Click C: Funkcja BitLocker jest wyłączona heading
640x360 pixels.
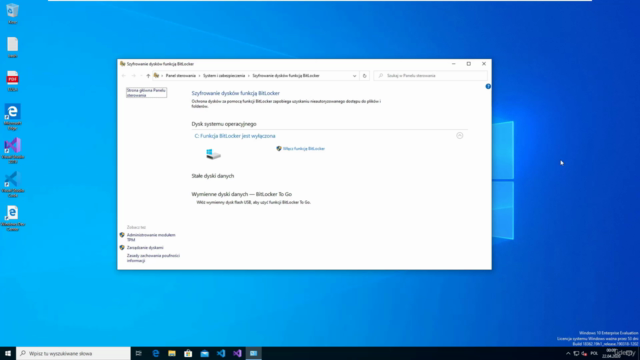(x=235, y=136)
